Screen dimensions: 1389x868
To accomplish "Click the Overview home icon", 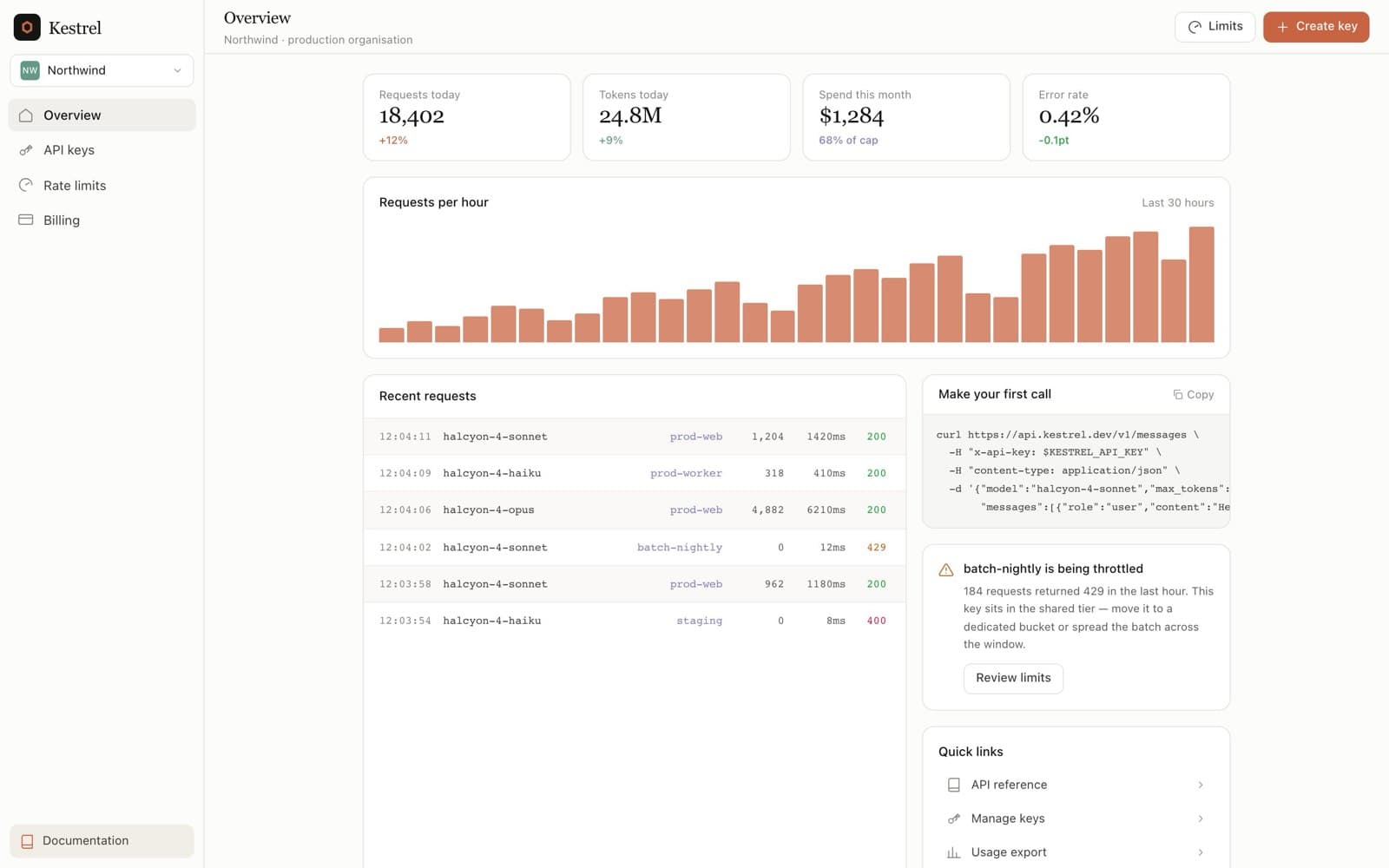I will 26,115.
